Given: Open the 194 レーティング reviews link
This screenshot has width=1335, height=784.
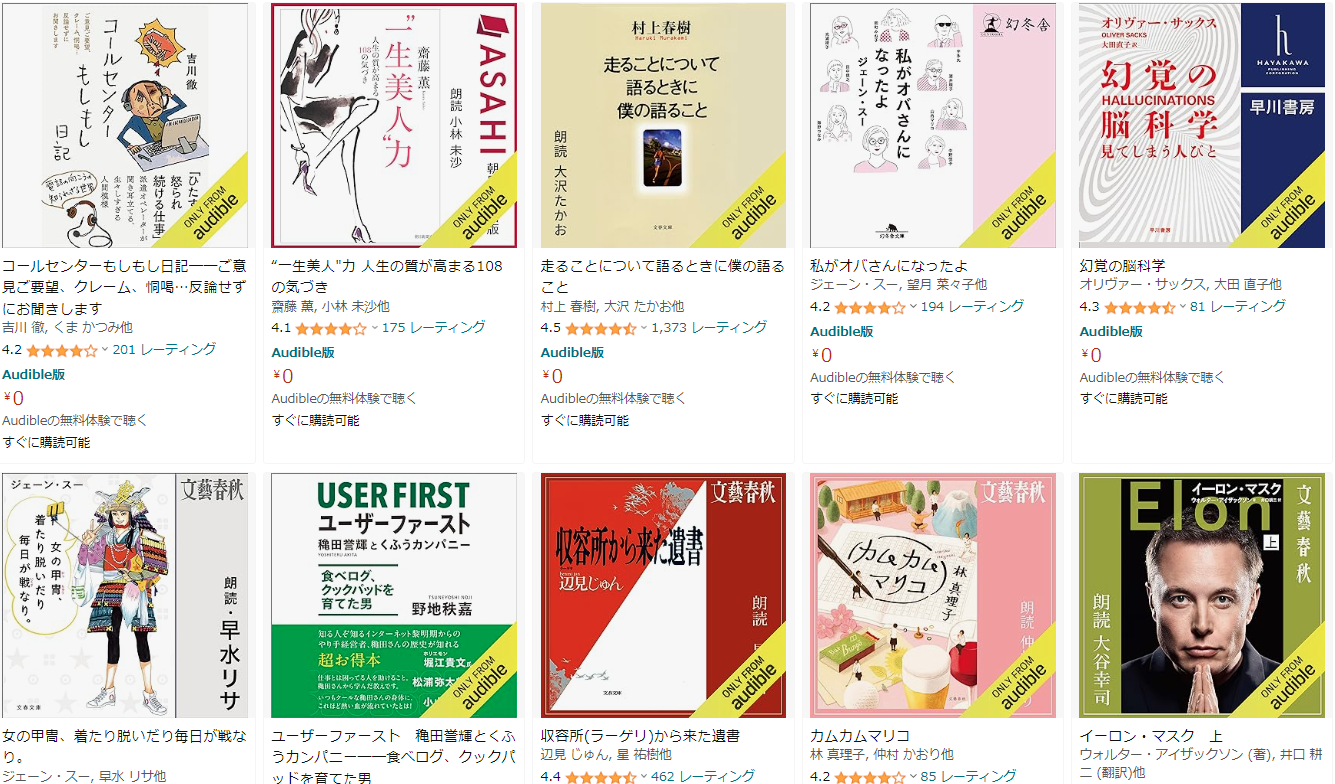Looking at the screenshot, I should tap(972, 306).
